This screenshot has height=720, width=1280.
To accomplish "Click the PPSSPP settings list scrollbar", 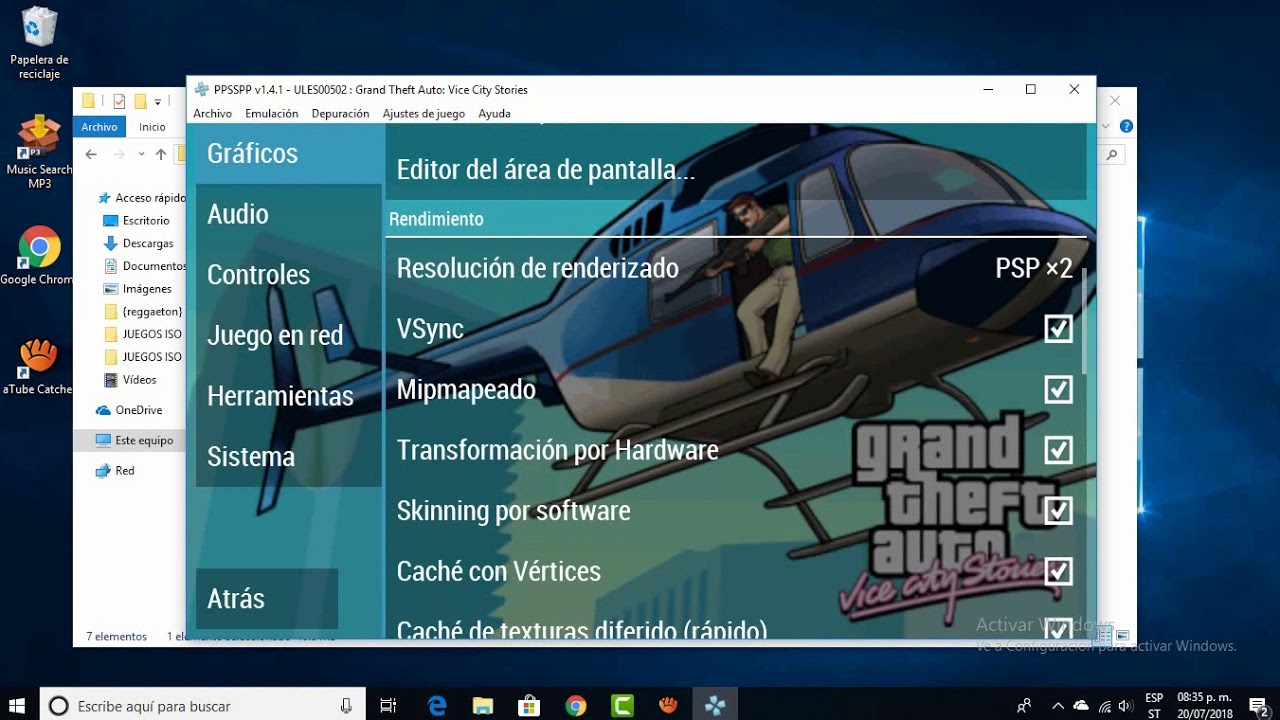I will point(1084,320).
